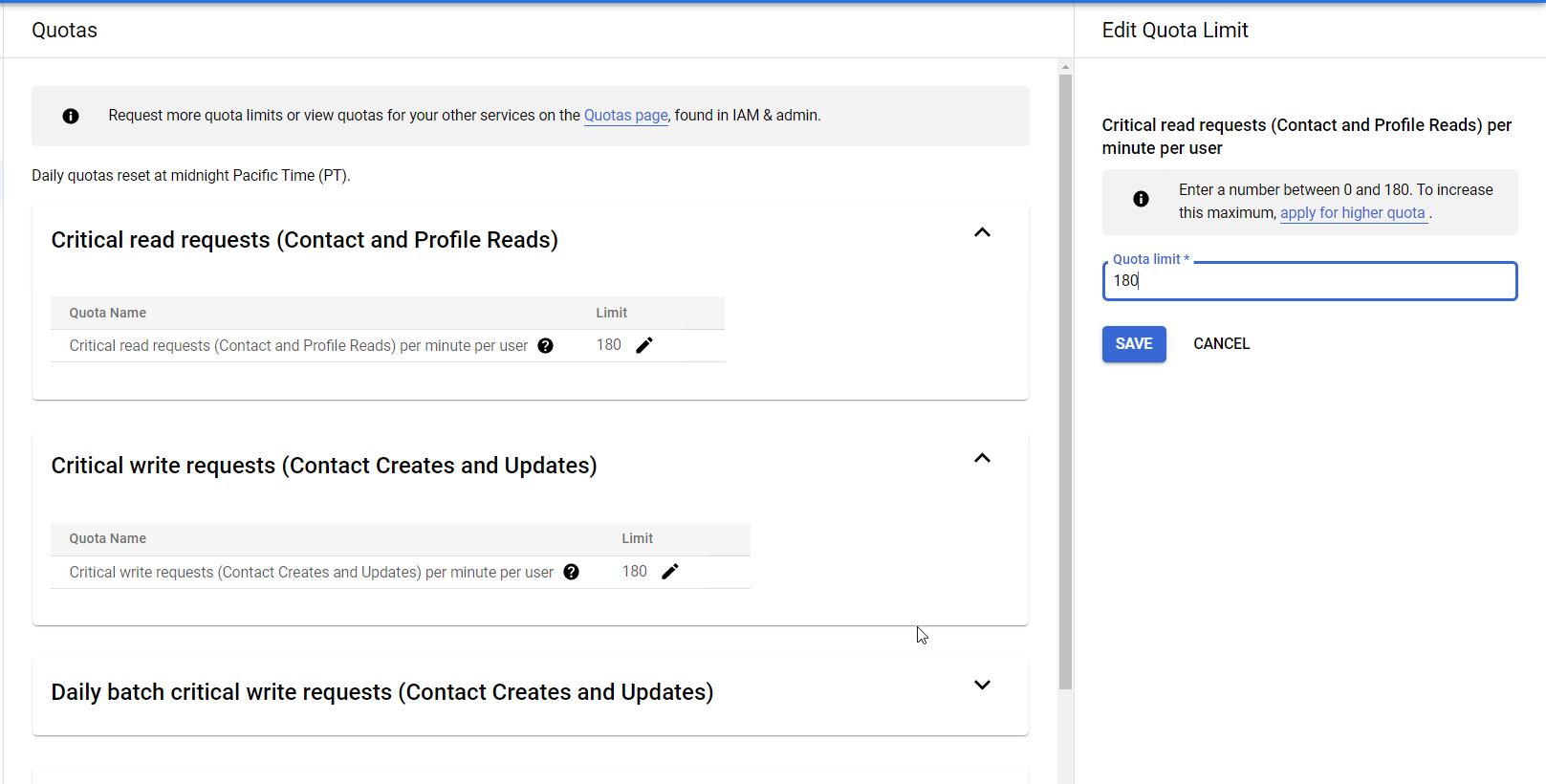The image size is (1546, 784).
Task: Focus the Quota limit input field
Action: click(1310, 281)
